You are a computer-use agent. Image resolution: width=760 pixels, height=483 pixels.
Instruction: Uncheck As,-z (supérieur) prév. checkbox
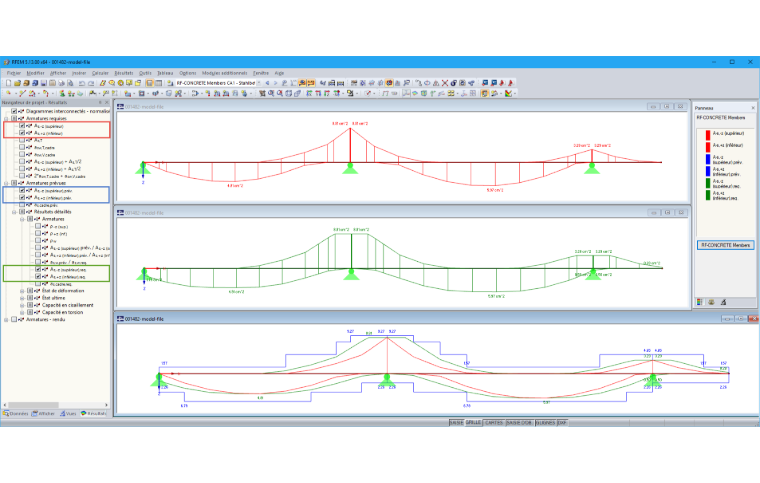tap(22, 190)
